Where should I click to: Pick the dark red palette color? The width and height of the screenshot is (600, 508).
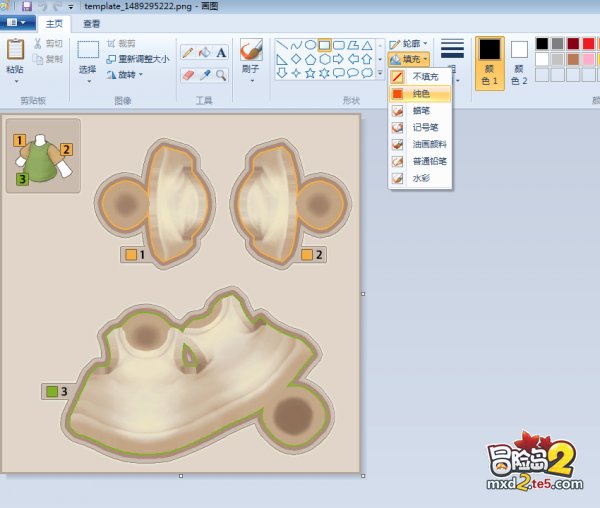tap(573, 44)
